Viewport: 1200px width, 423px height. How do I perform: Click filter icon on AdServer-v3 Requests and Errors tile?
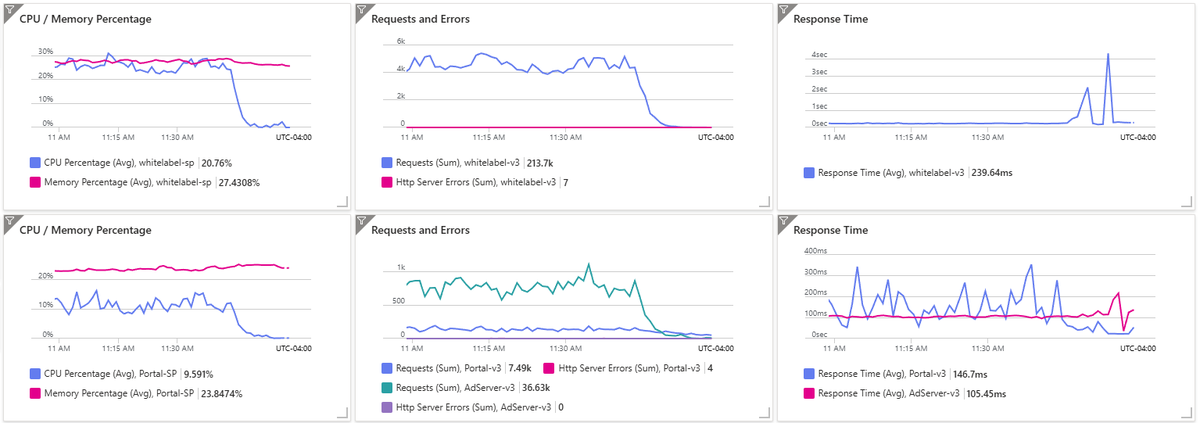(361, 220)
